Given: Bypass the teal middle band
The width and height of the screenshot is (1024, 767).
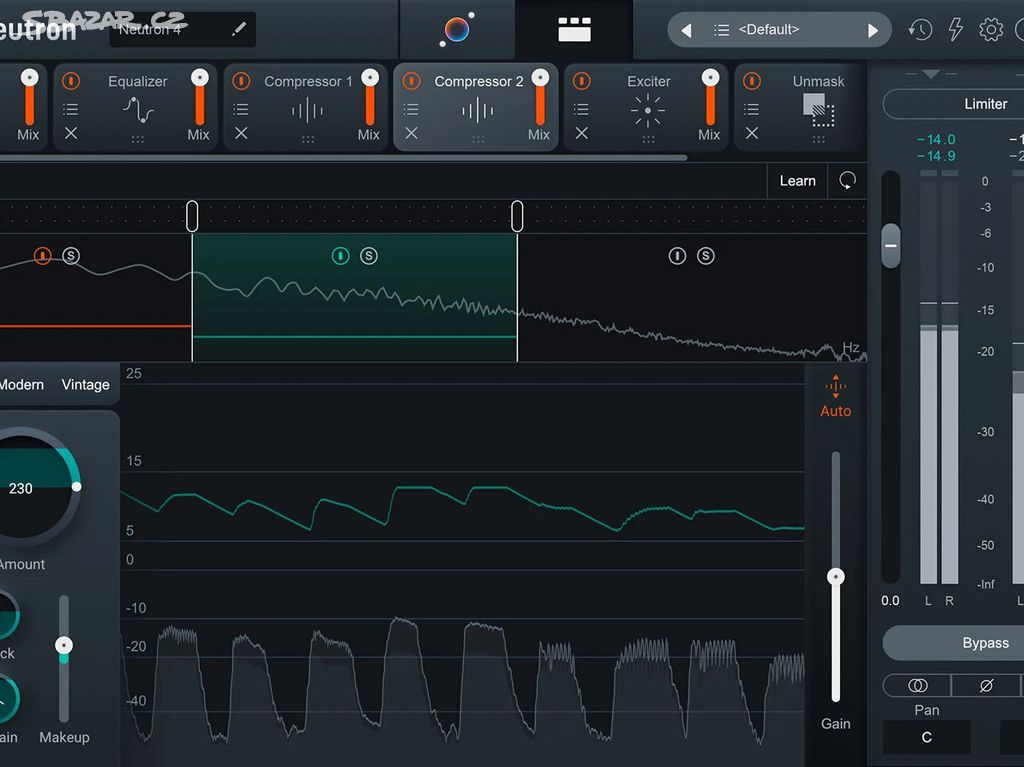Looking at the screenshot, I should [x=340, y=255].
